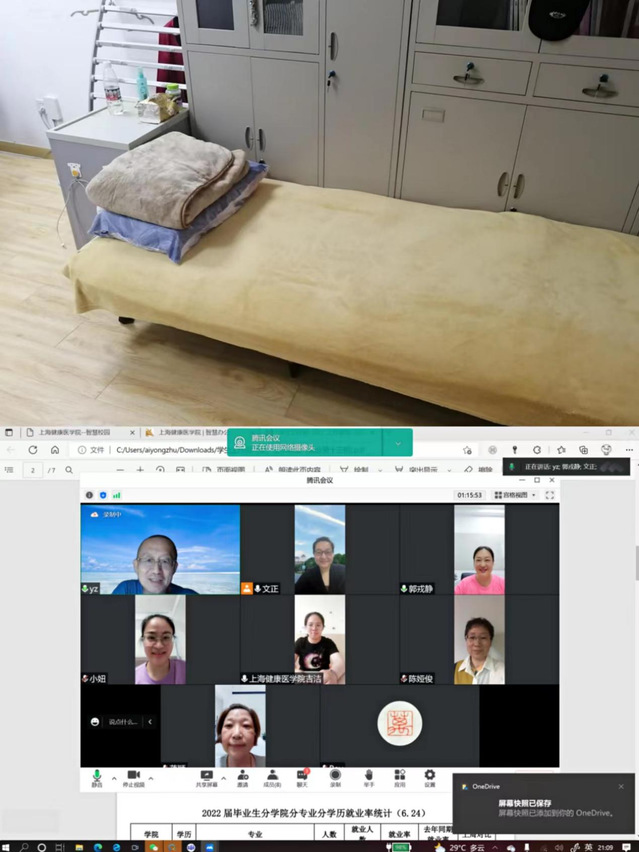This screenshot has height=852, width=639.
Task: Toggle full screen for the meeting window
Action: (549, 495)
